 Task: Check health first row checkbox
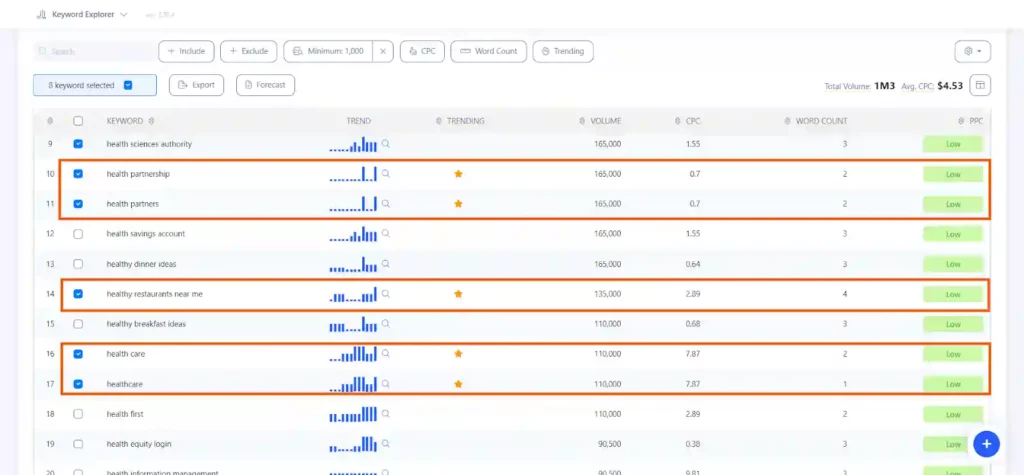coord(78,414)
